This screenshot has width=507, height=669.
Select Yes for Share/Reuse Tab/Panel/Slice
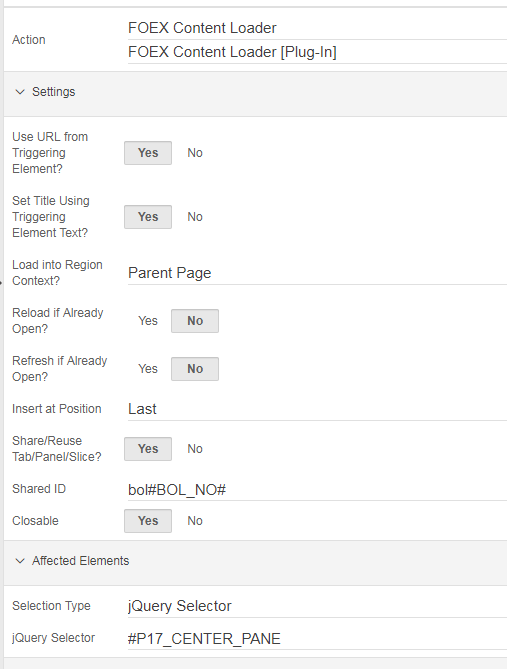[x=148, y=449]
